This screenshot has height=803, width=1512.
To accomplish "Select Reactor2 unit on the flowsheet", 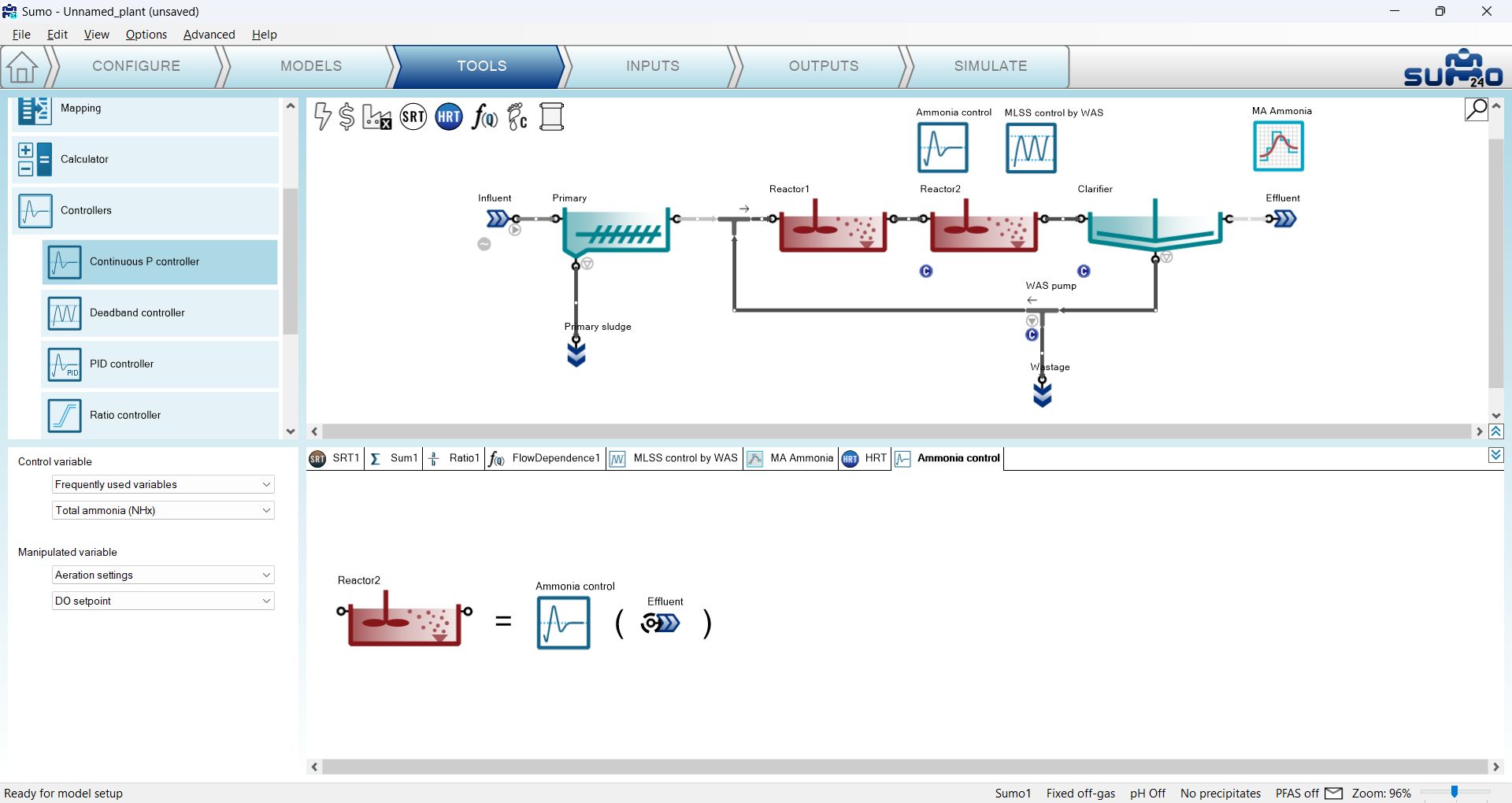I will [984, 226].
